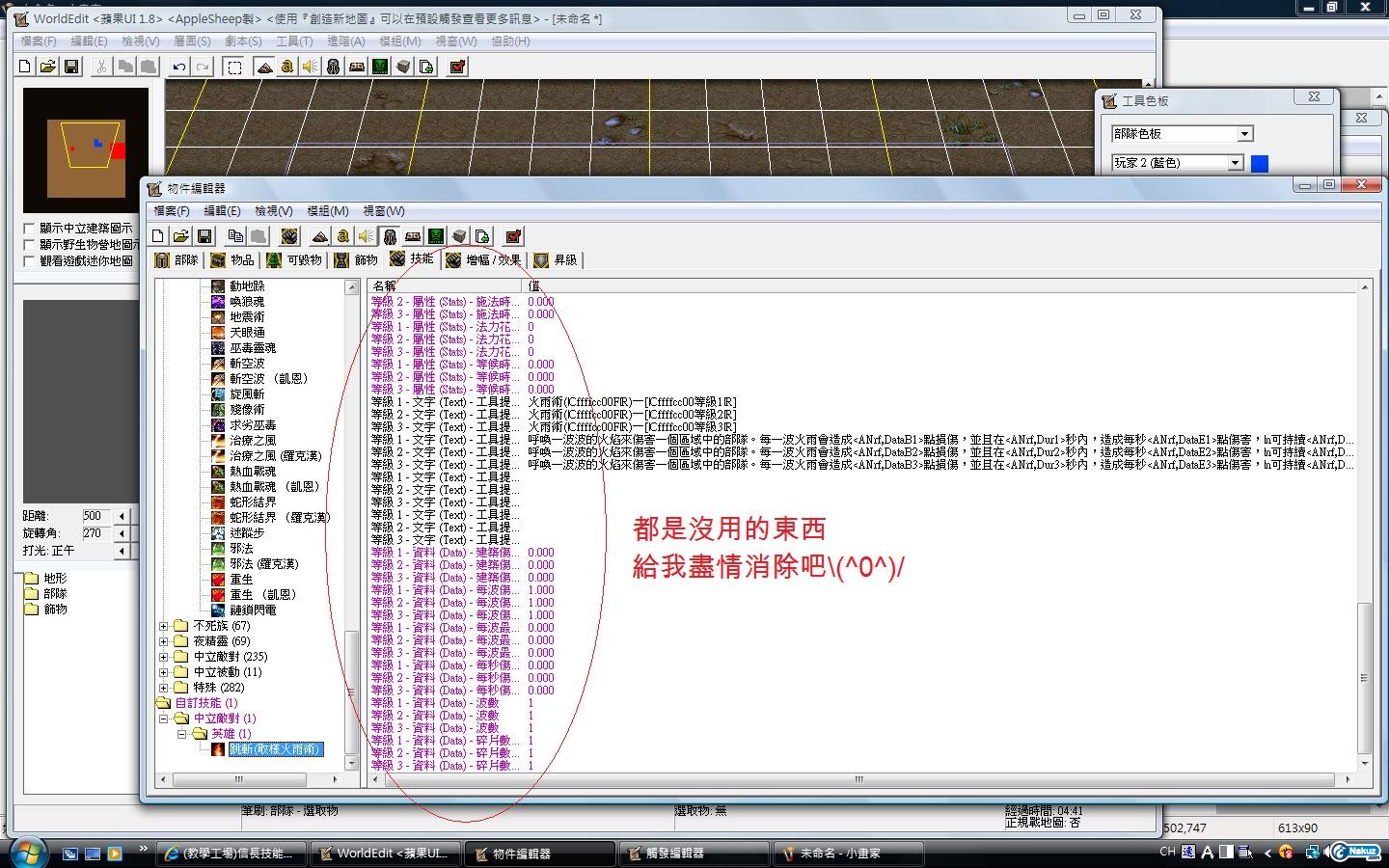Image resolution: width=1389 pixels, height=868 pixels.
Task: Collapse purple 中立敵對 (1) custom folder
Action: [x=164, y=719]
